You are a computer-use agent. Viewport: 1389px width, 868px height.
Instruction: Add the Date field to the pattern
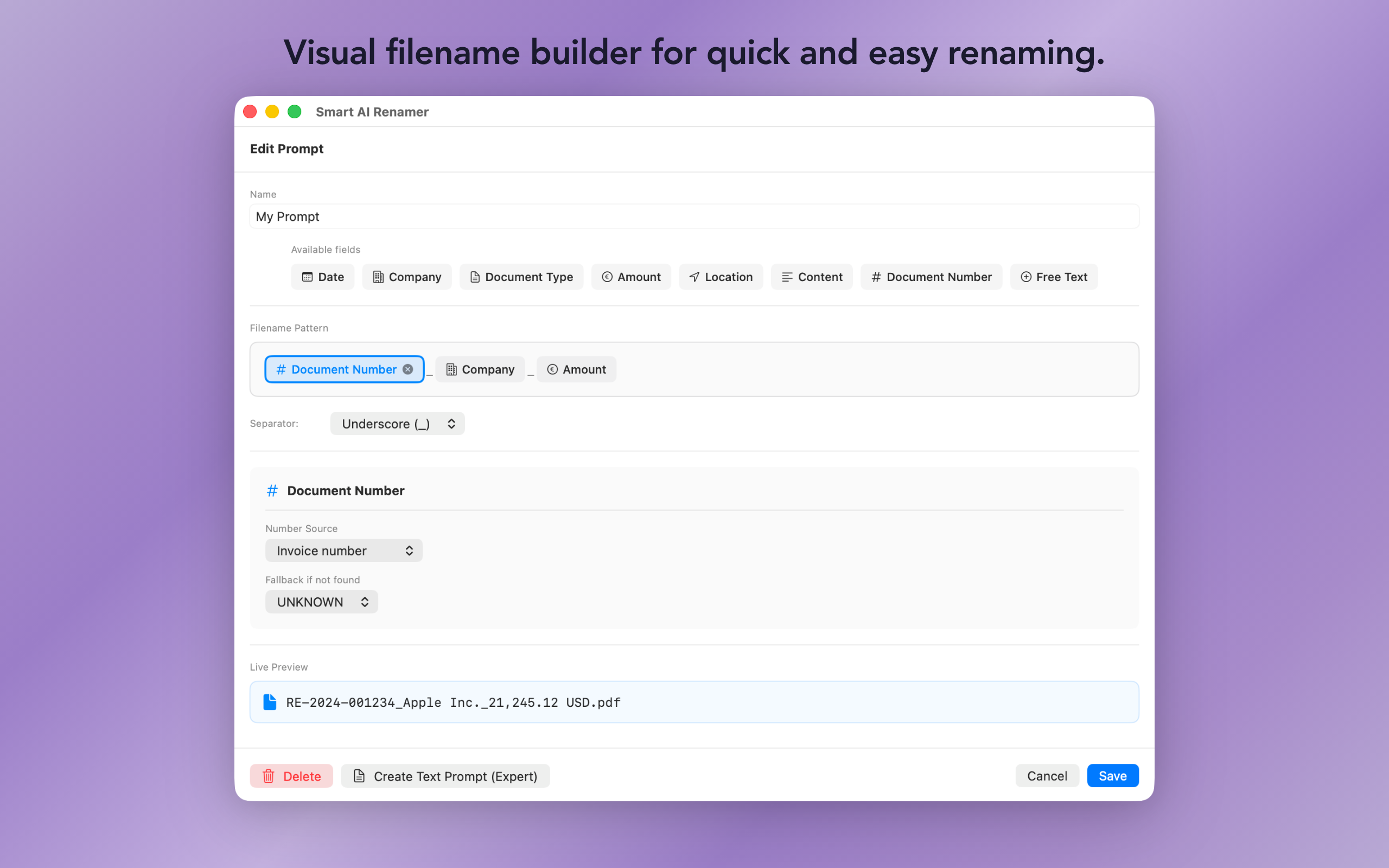[323, 277]
